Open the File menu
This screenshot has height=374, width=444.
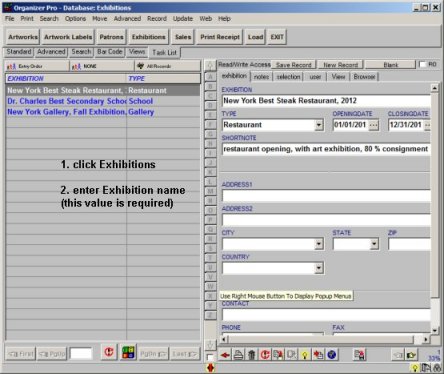tap(10, 19)
